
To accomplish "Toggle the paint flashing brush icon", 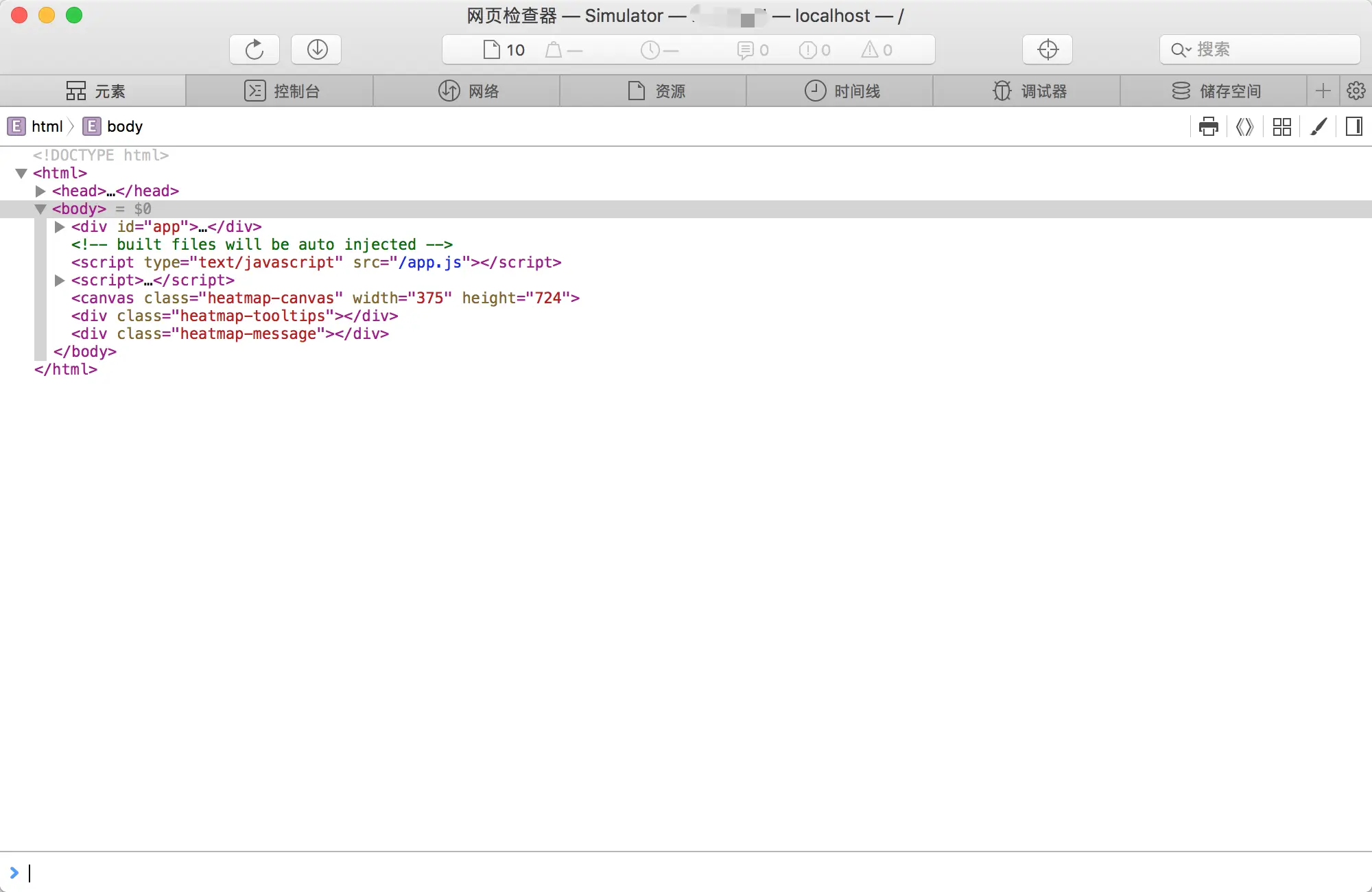I will pyautogui.click(x=1318, y=126).
